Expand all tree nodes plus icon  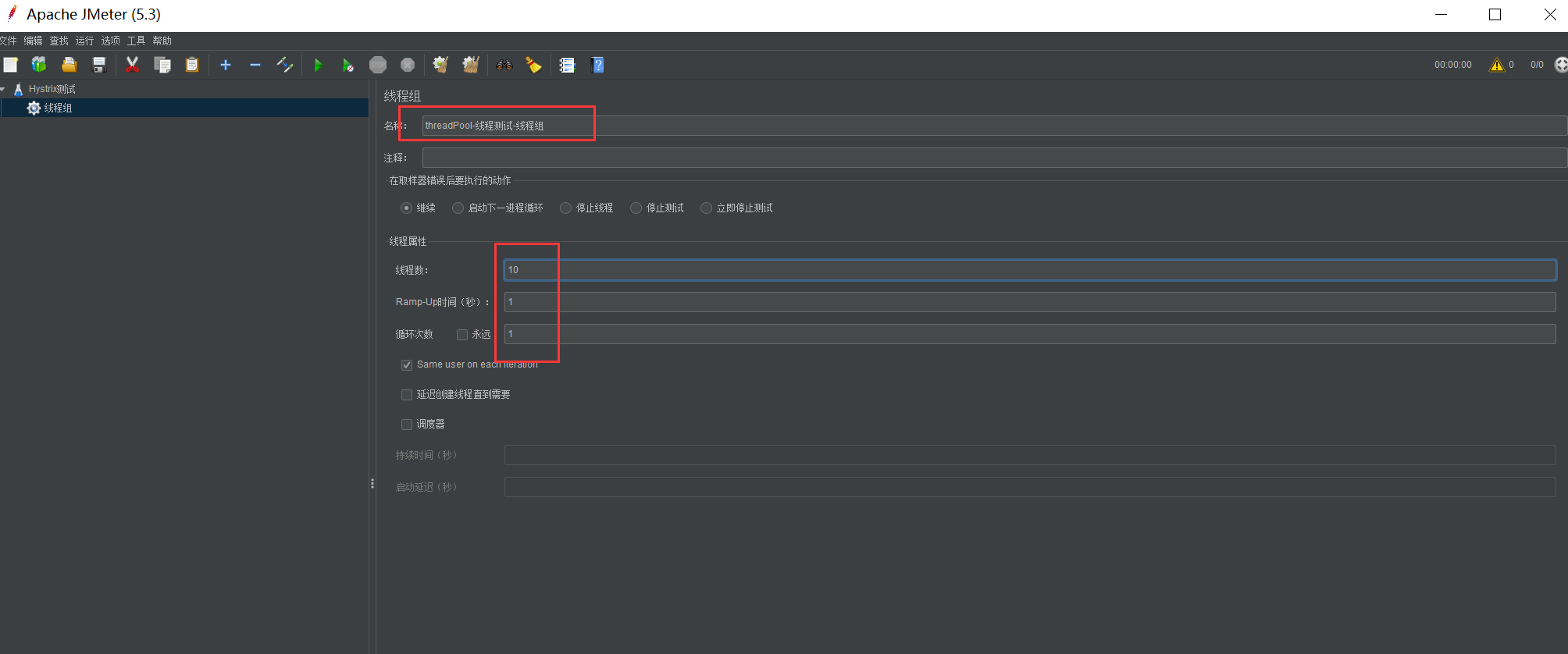(226, 65)
